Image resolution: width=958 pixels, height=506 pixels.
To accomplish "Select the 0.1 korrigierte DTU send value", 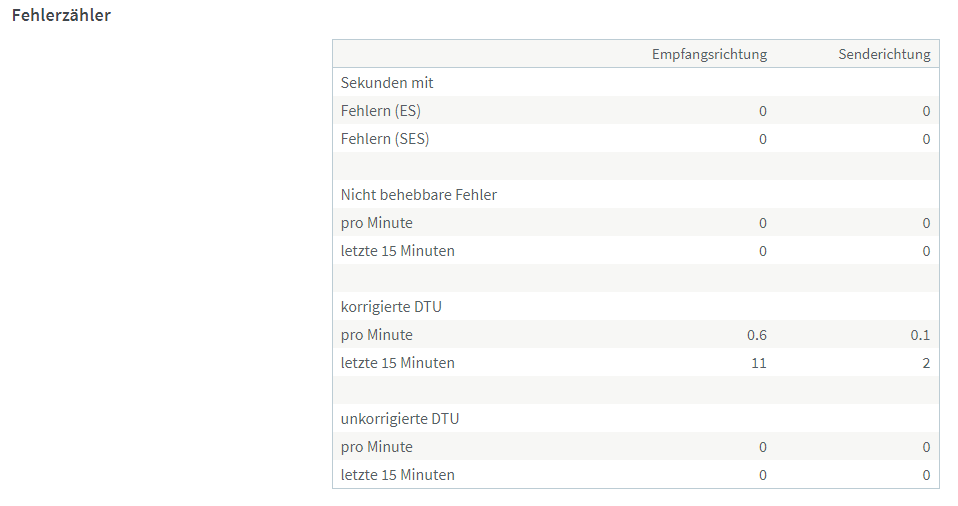I will click(920, 335).
